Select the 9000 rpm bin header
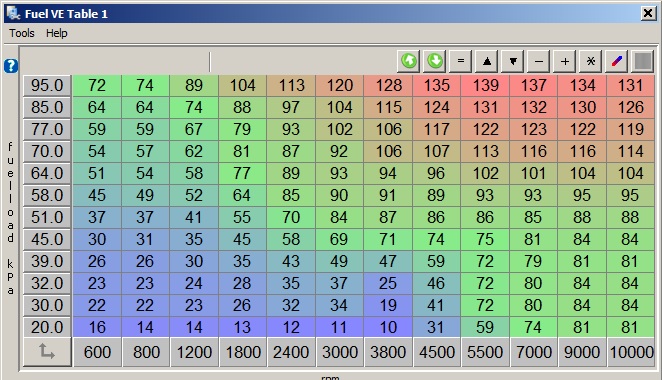 coord(582,352)
